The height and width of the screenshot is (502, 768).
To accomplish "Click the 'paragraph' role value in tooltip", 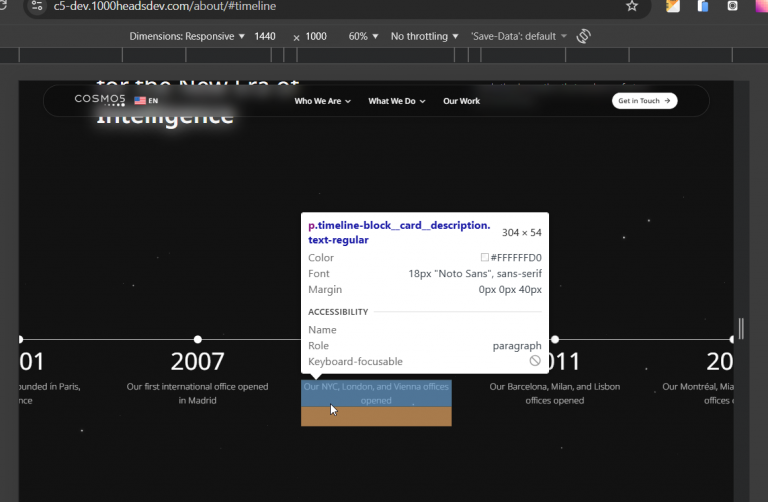I will click(x=517, y=346).
